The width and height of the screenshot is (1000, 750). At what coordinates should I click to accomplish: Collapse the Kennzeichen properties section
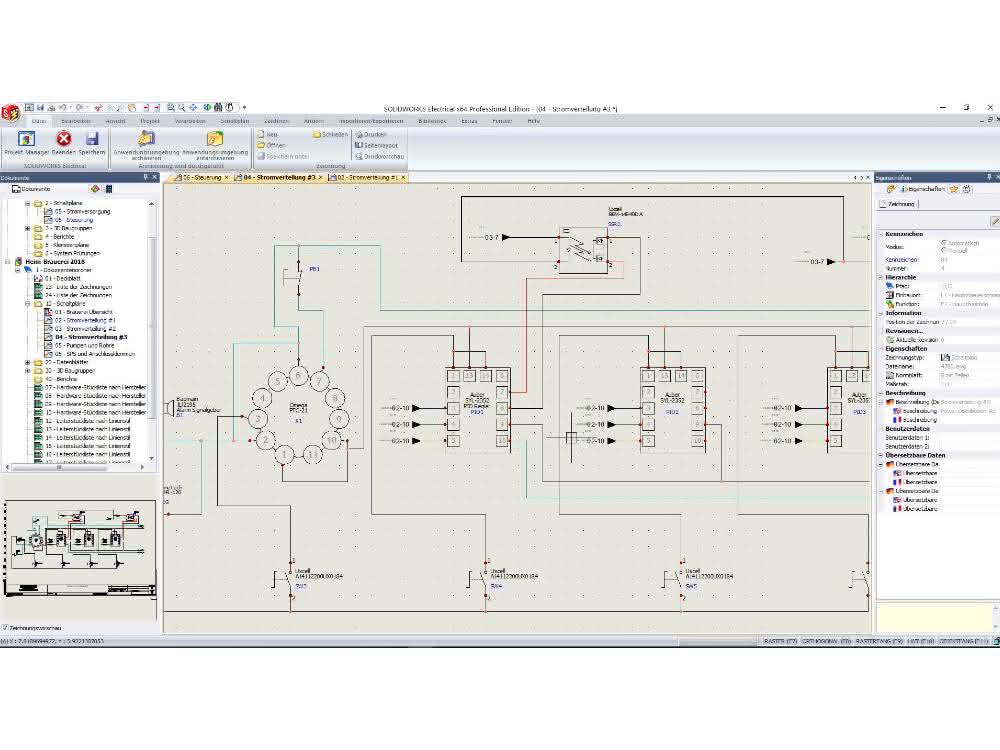881,234
